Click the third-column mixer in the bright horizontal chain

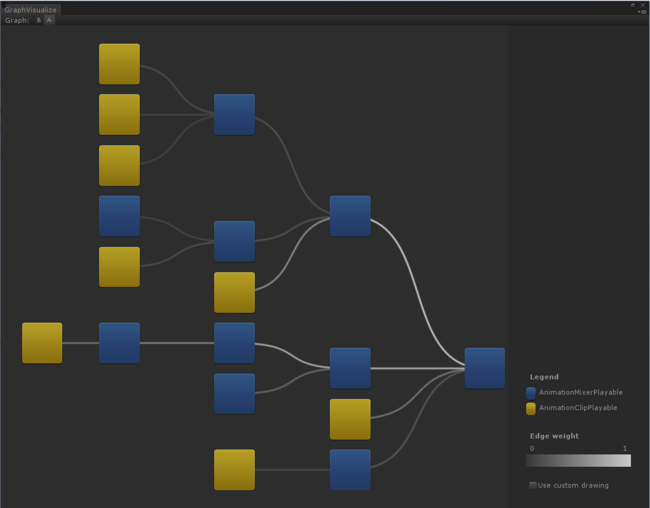[x=235, y=343]
